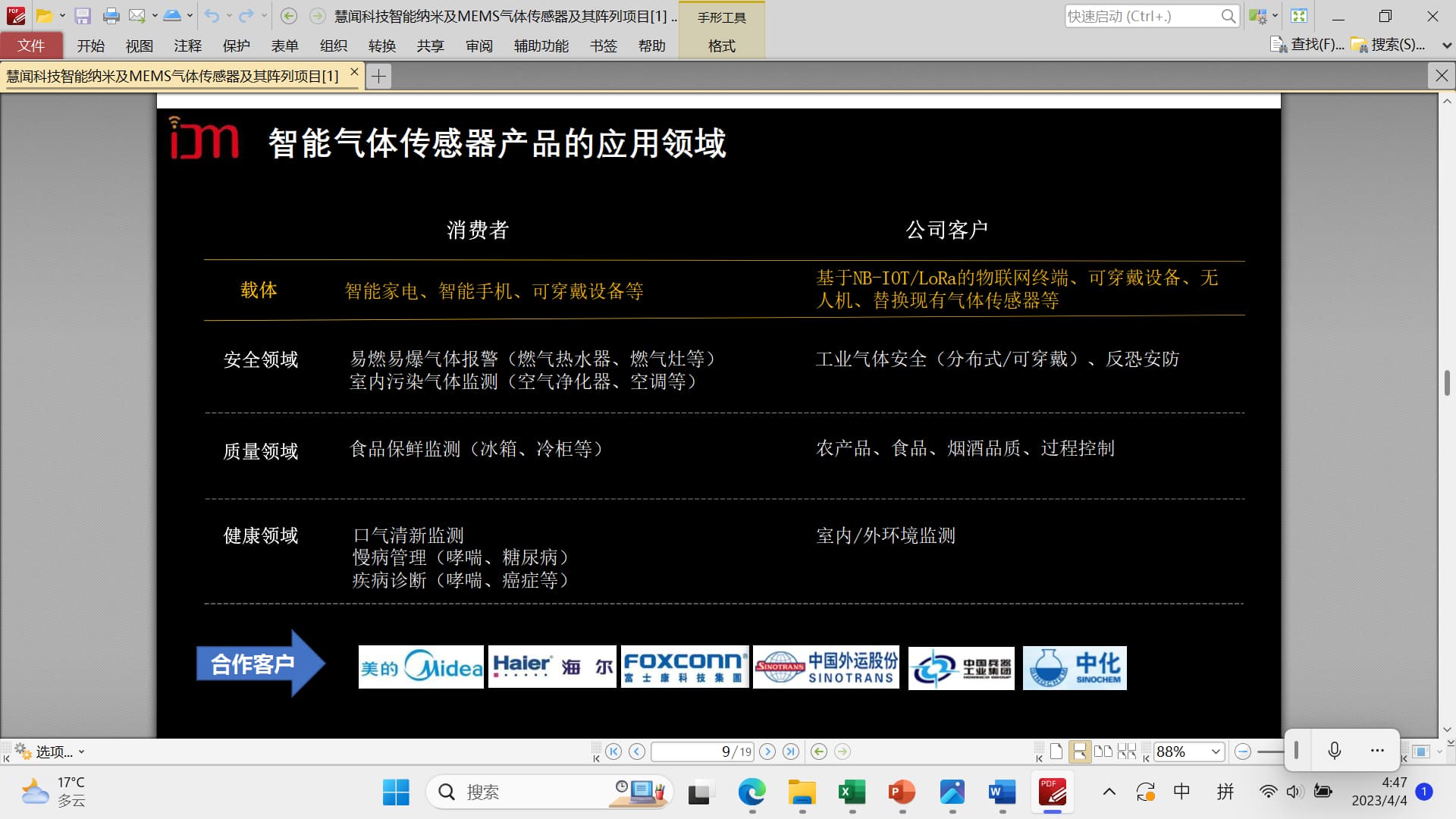The height and width of the screenshot is (819, 1456).
Task: Click the zoom out minus button
Action: [x=1242, y=752]
